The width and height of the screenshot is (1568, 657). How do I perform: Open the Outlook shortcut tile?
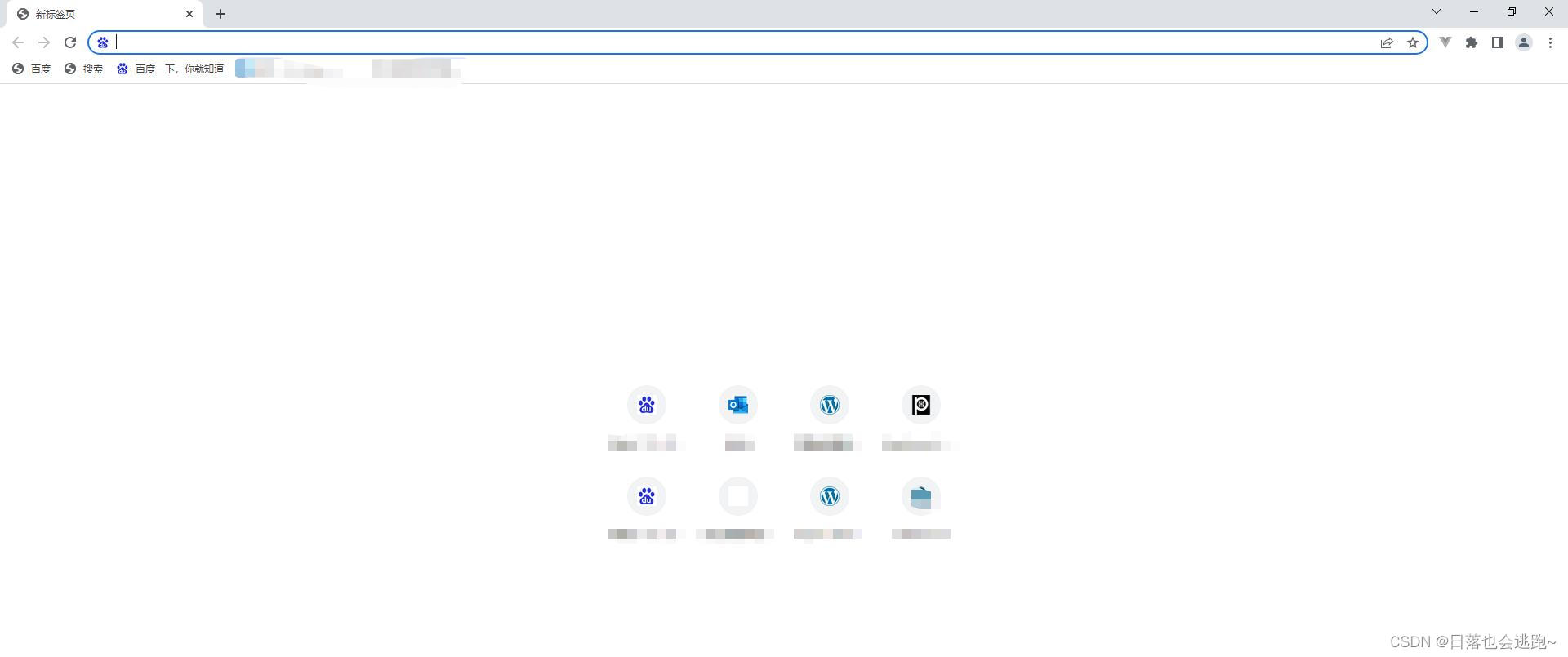tap(738, 405)
